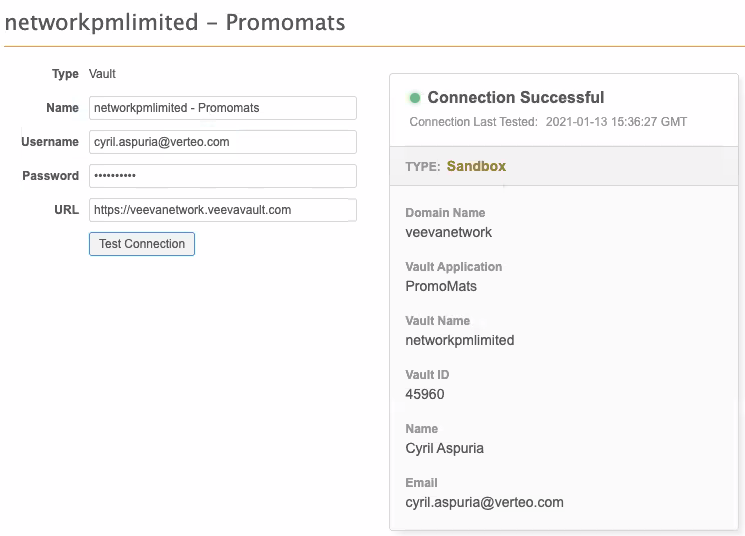Select the Password field
This screenshot has width=745, height=536.
223,176
